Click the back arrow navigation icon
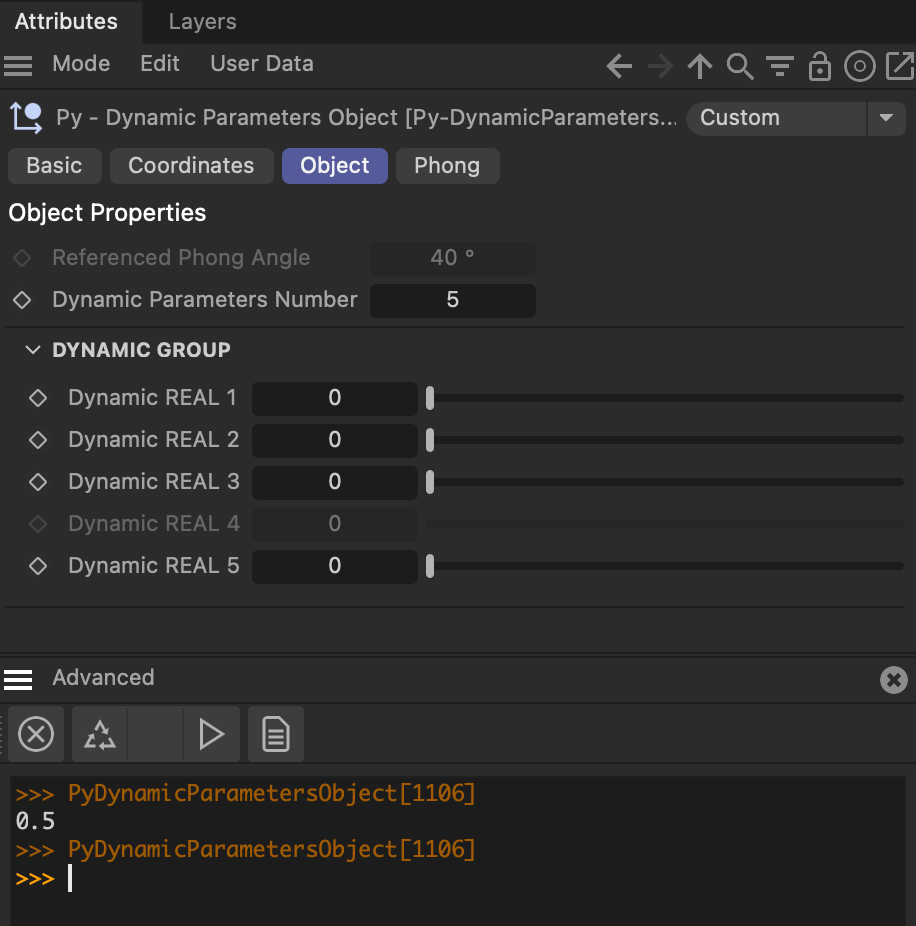Screen dimensions: 916x926 pos(619,67)
